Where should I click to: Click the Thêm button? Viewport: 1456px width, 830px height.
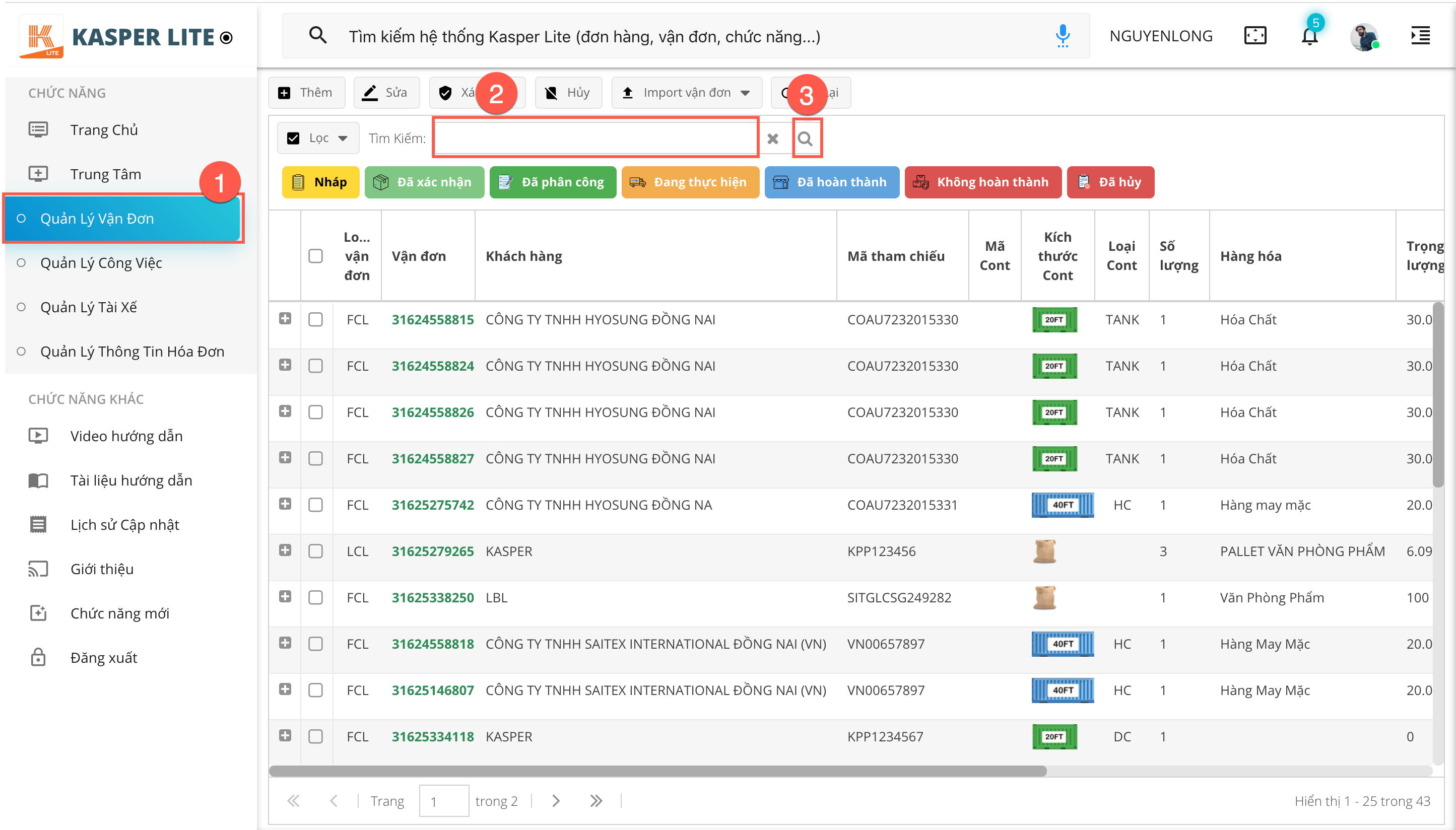point(306,93)
